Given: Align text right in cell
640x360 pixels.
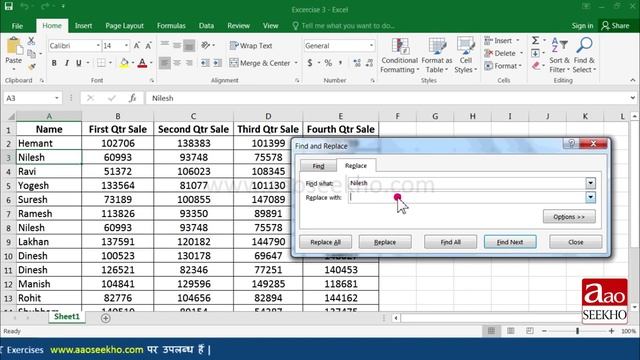Looking at the screenshot, I should coord(189,63).
